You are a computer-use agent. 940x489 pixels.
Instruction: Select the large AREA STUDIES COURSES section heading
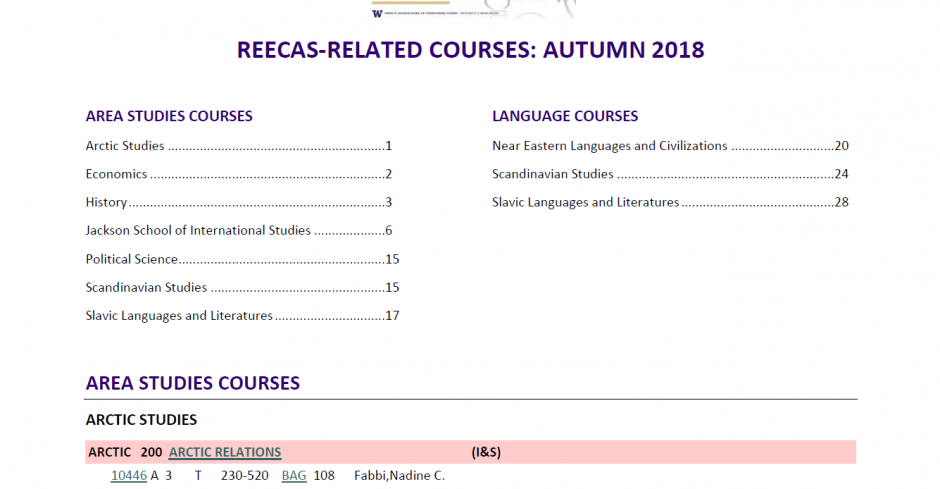[192, 383]
